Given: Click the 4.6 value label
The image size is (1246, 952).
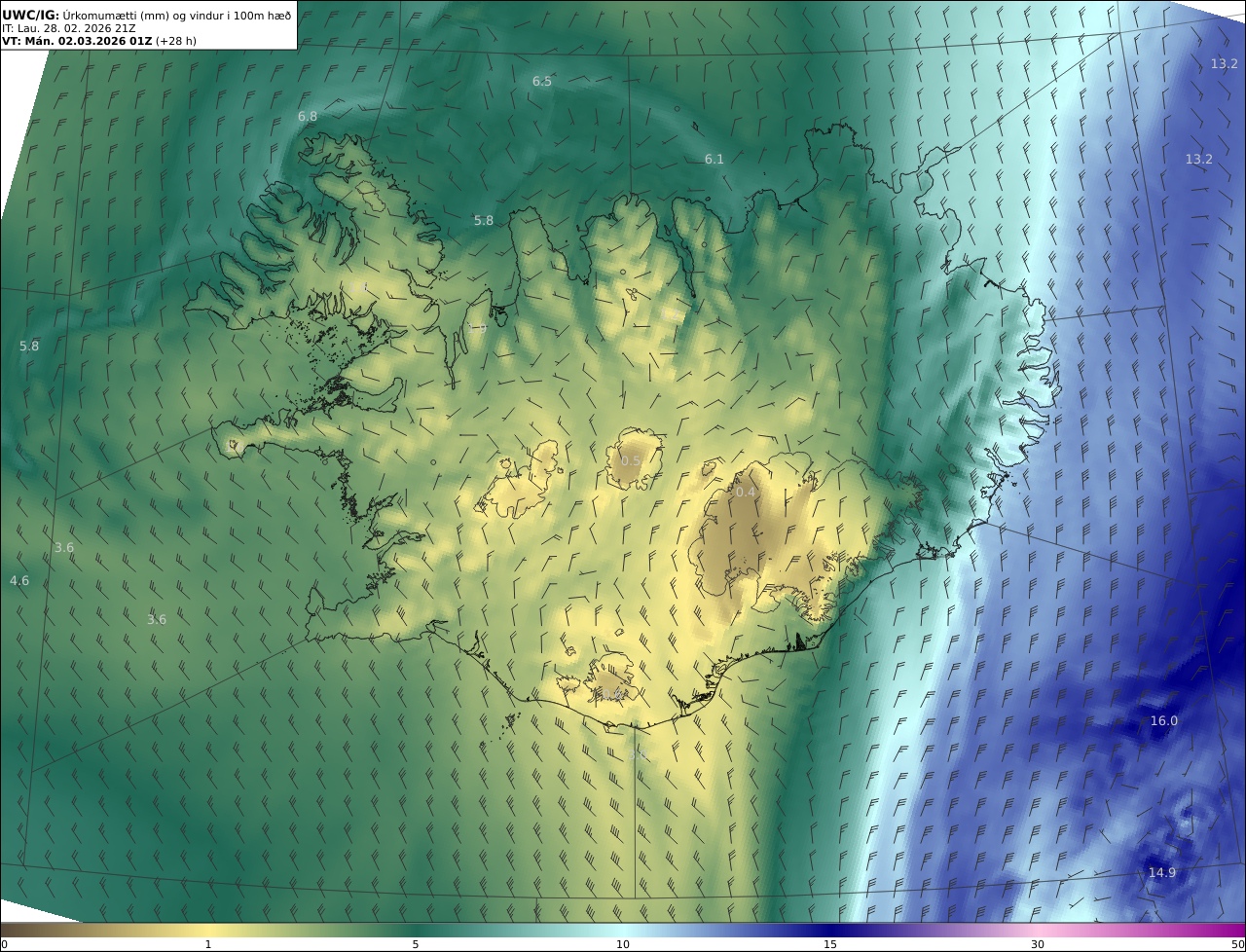Looking at the screenshot, I should click(19, 580).
